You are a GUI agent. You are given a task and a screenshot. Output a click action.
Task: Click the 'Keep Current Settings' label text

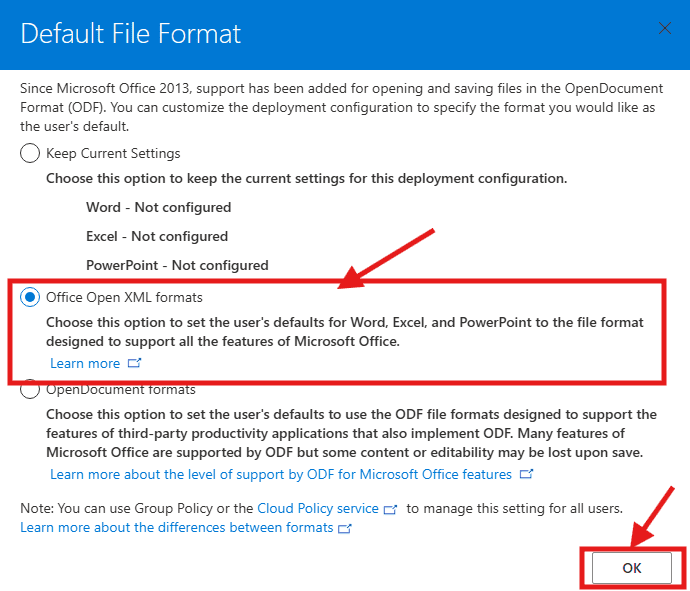pyautogui.click(x=113, y=154)
